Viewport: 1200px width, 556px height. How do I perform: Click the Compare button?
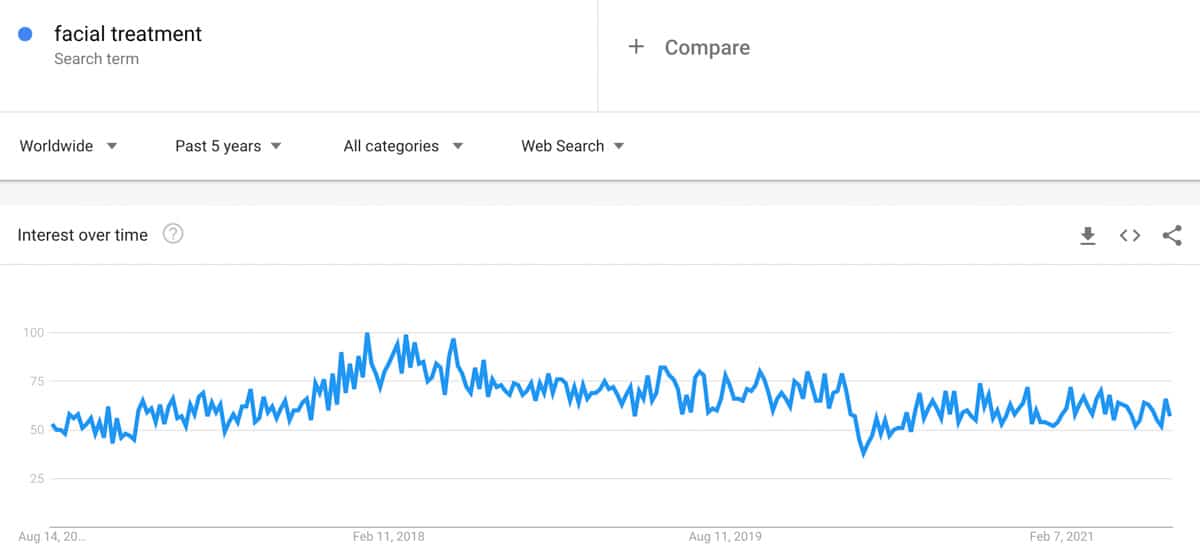tap(706, 47)
